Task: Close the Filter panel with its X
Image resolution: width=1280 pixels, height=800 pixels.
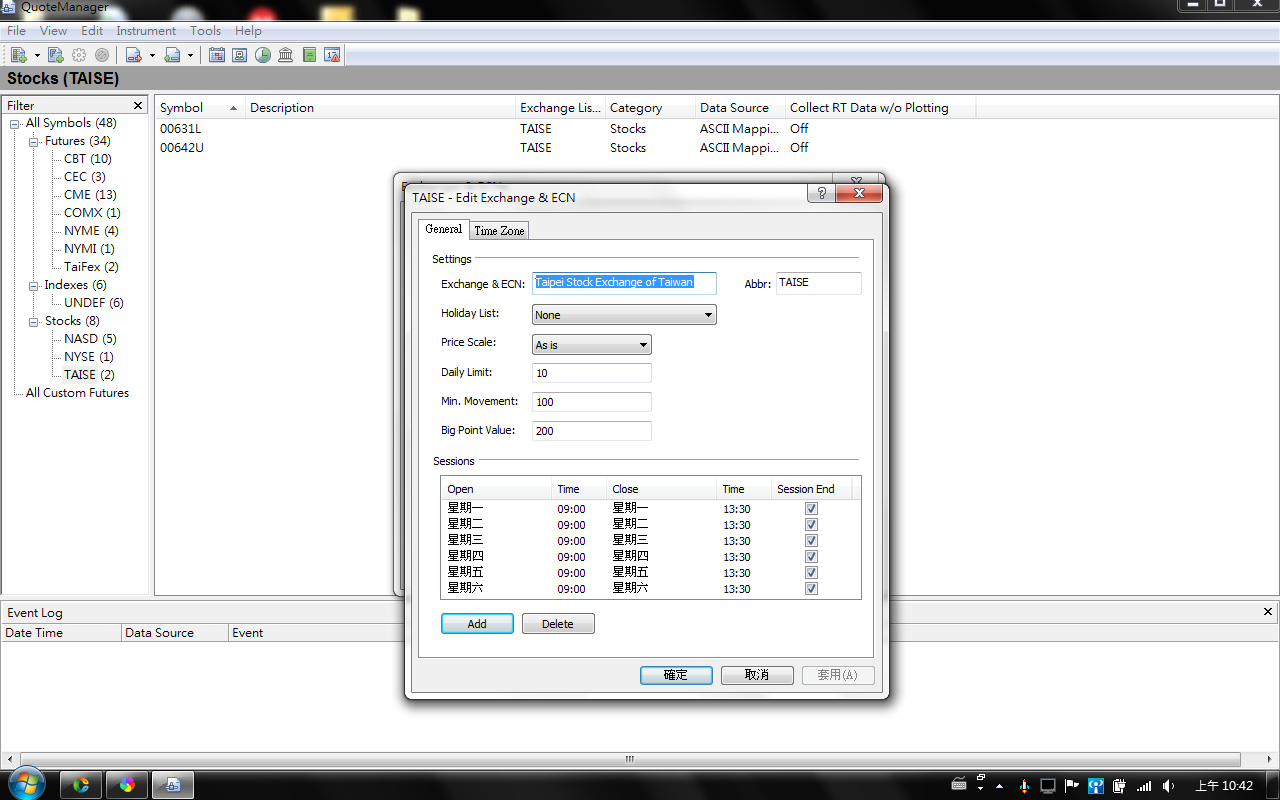Action: coord(138,105)
